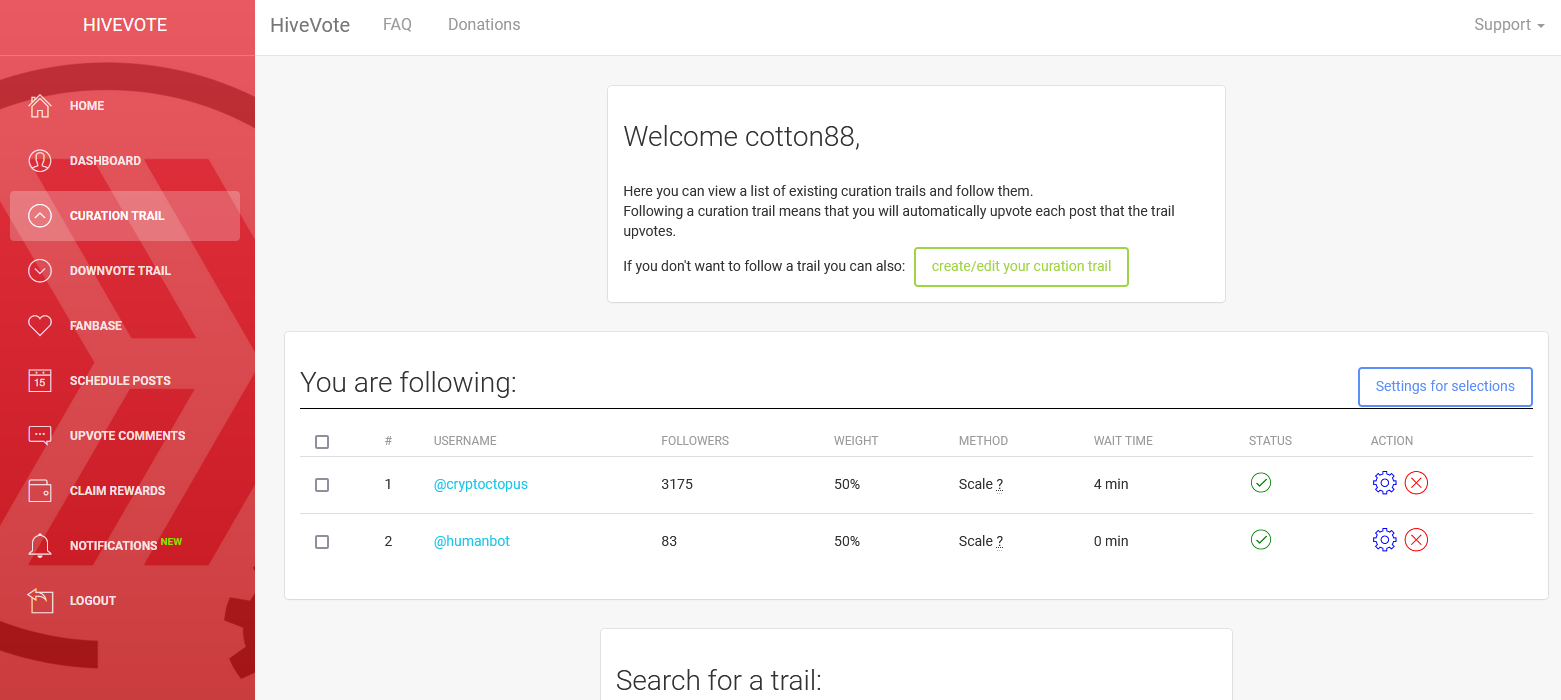Click the Dashboard user icon

point(40,161)
